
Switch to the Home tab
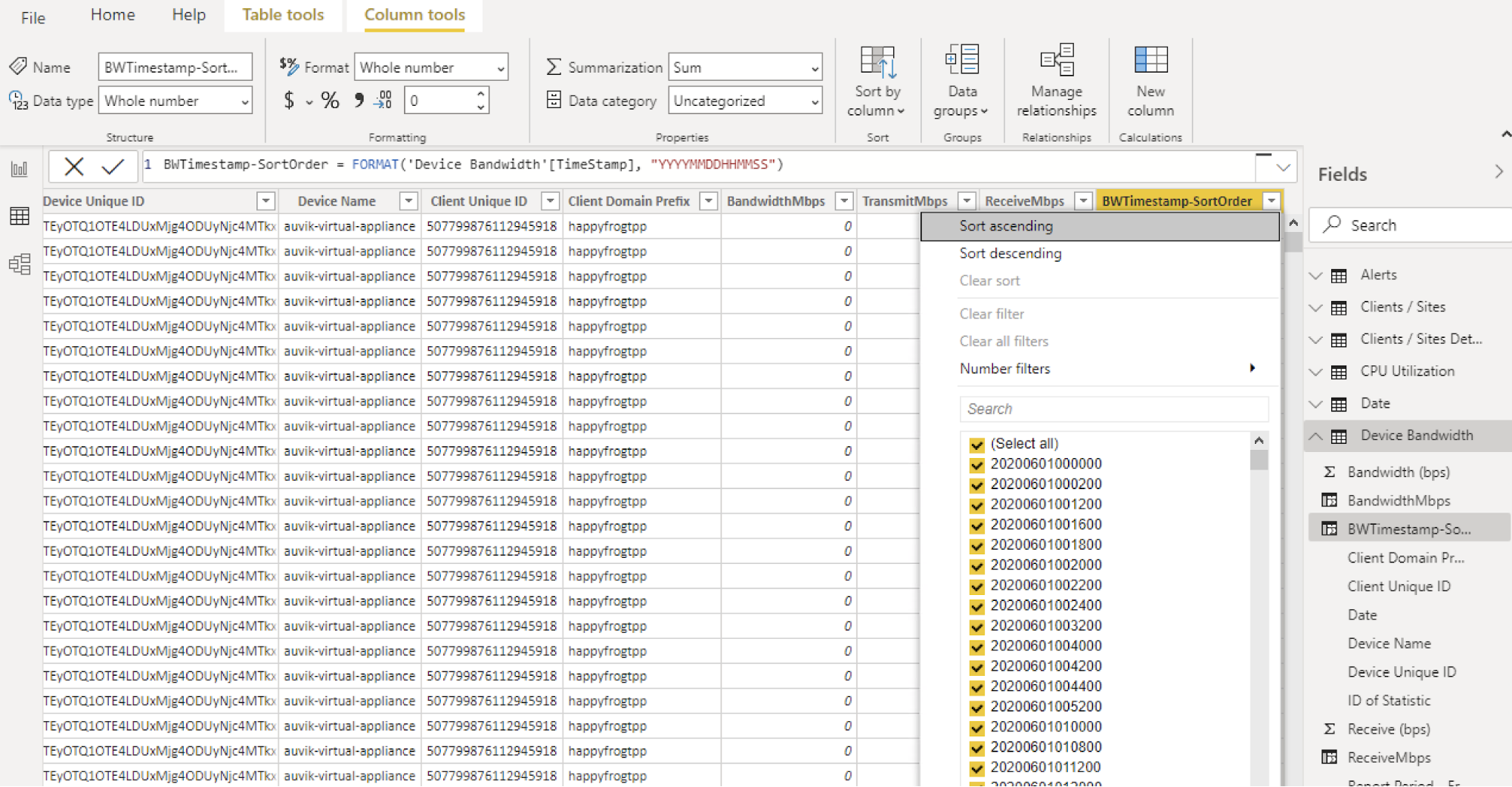click(113, 15)
